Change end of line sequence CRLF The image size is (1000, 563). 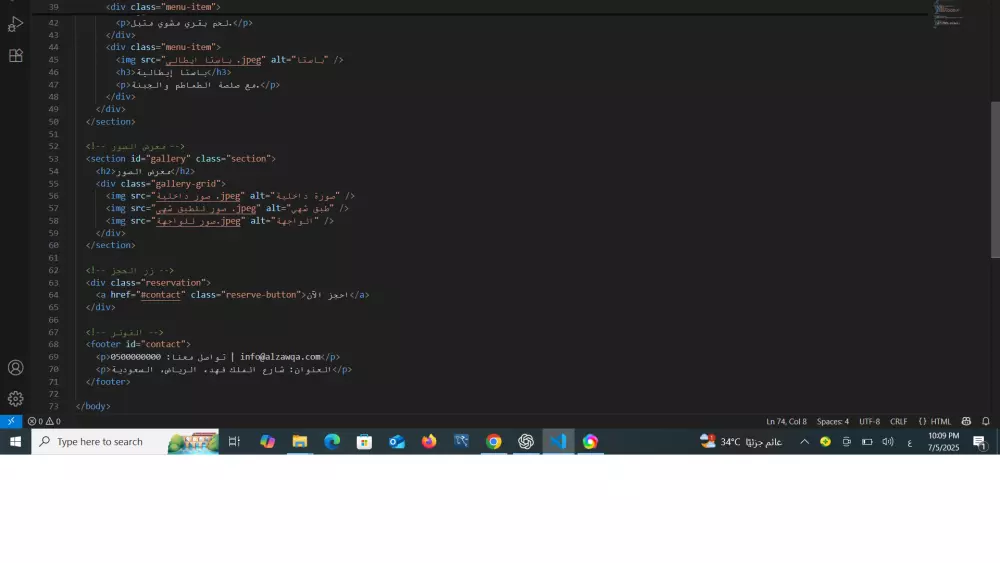coord(899,421)
